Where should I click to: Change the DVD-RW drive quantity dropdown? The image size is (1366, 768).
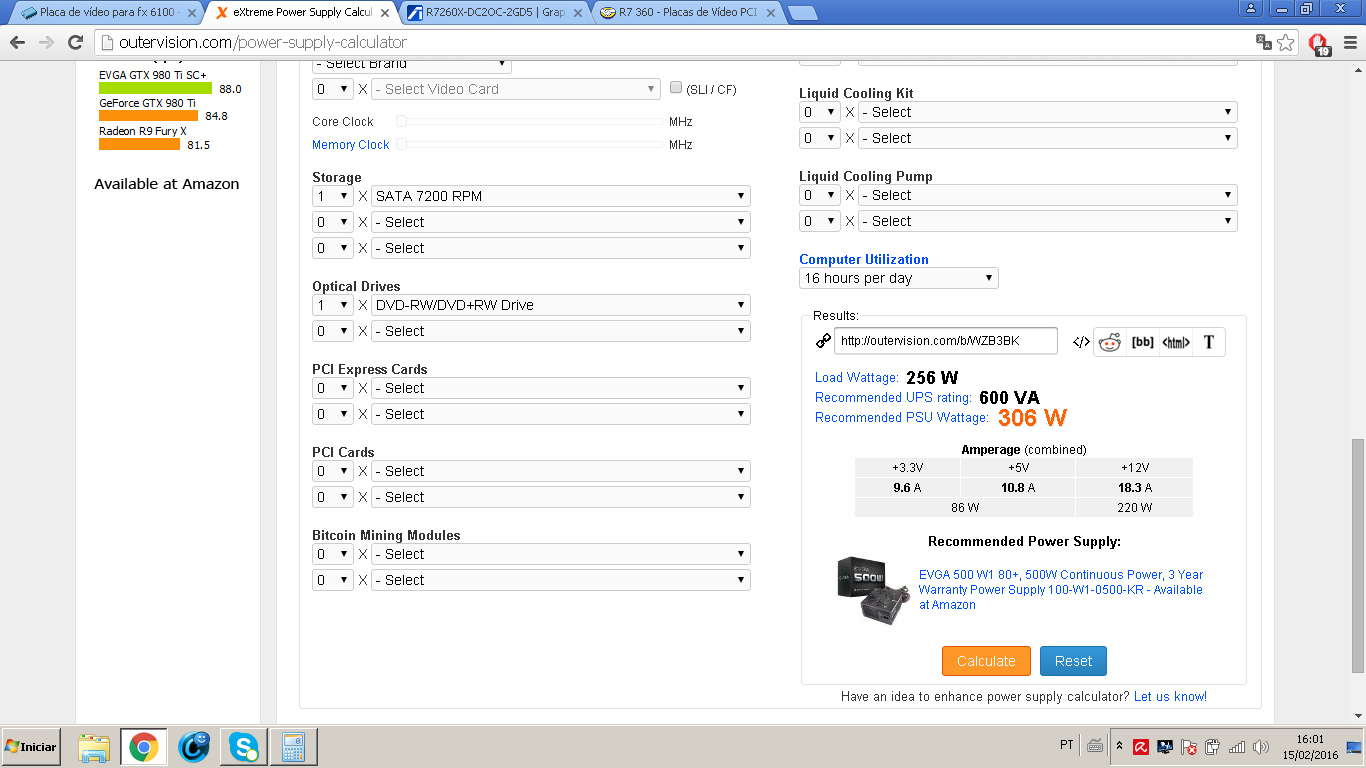coord(333,305)
